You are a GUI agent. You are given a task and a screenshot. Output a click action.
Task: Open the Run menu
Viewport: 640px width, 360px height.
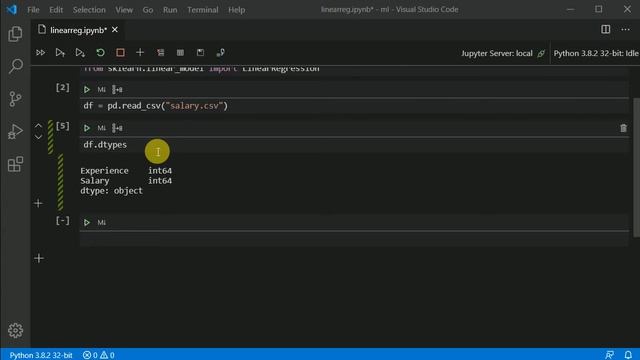[x=170, y=9]
